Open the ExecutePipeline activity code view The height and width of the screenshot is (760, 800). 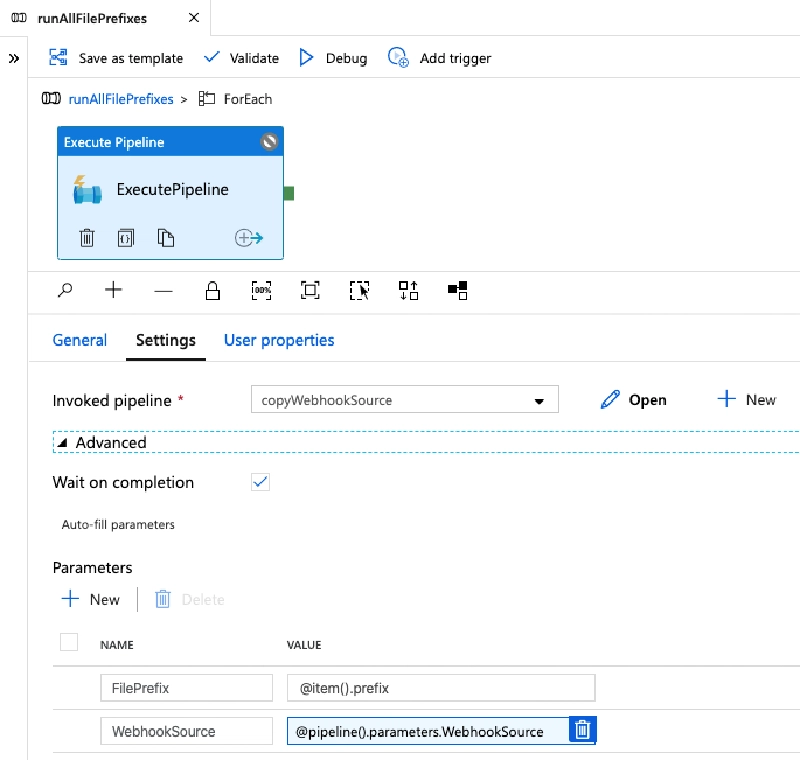click(125, 237)
